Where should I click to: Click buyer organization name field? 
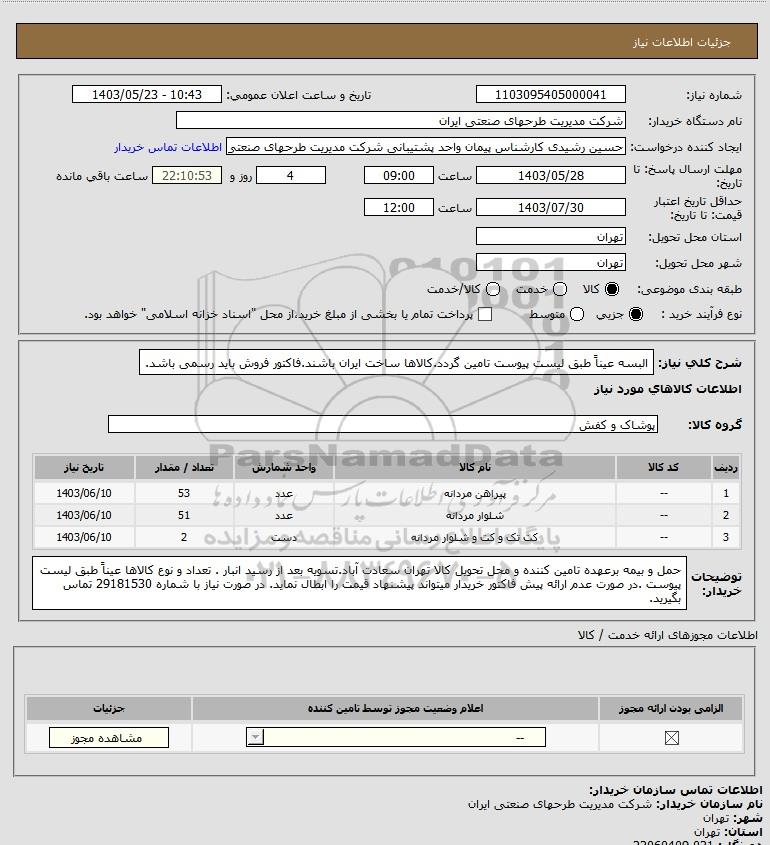pyautogui.click(x=401, y=121)
